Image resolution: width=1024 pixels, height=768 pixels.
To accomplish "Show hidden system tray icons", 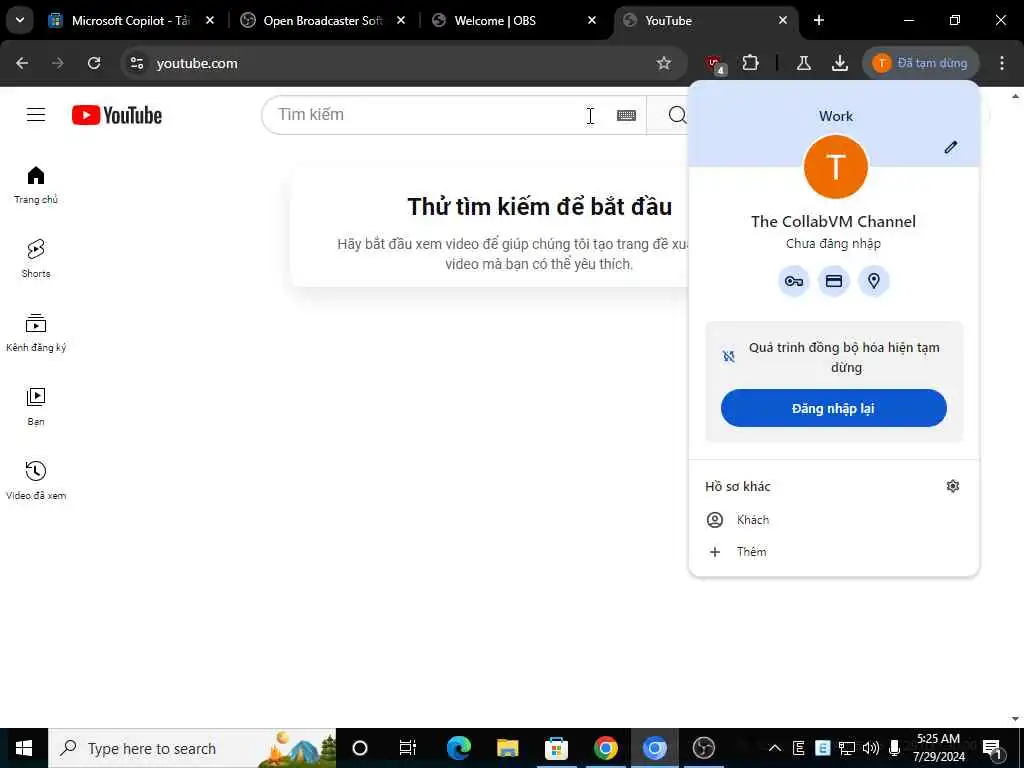I will tap(775, 748).
